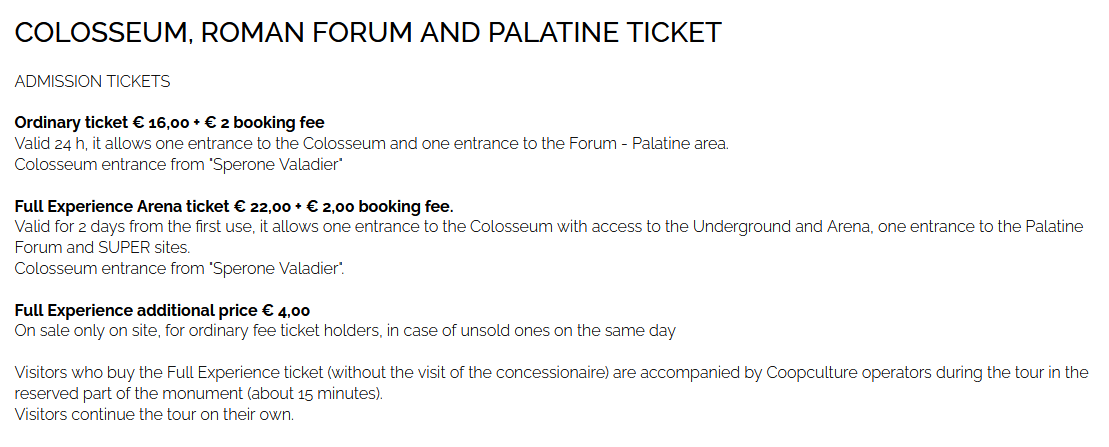This screenshot has width=1109, height=447.
Task: Click the 'On sale only on site' line
Action: tap(345, 331)
